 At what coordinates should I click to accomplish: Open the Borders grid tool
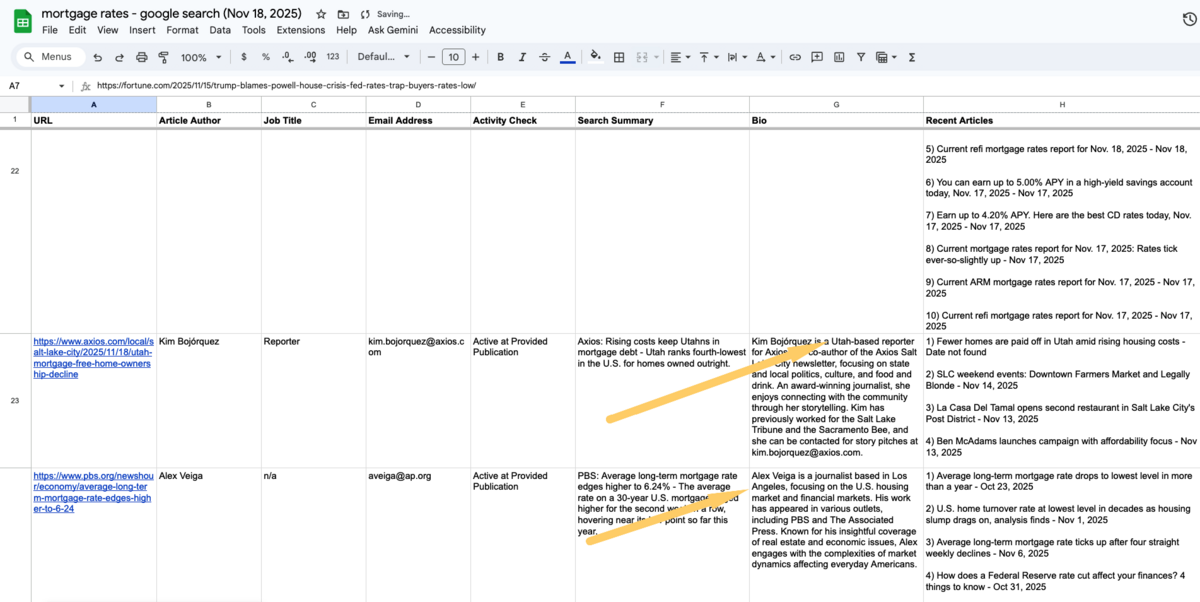[619, 57]
